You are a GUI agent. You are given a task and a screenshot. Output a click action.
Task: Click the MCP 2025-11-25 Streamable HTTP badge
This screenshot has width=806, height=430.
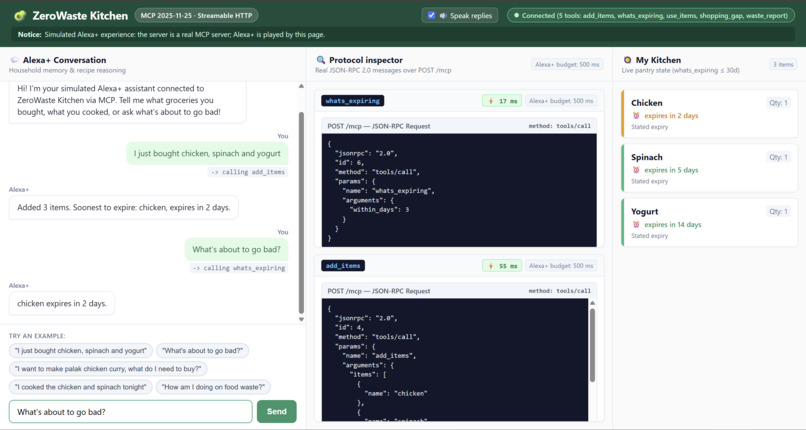(196, 15)
